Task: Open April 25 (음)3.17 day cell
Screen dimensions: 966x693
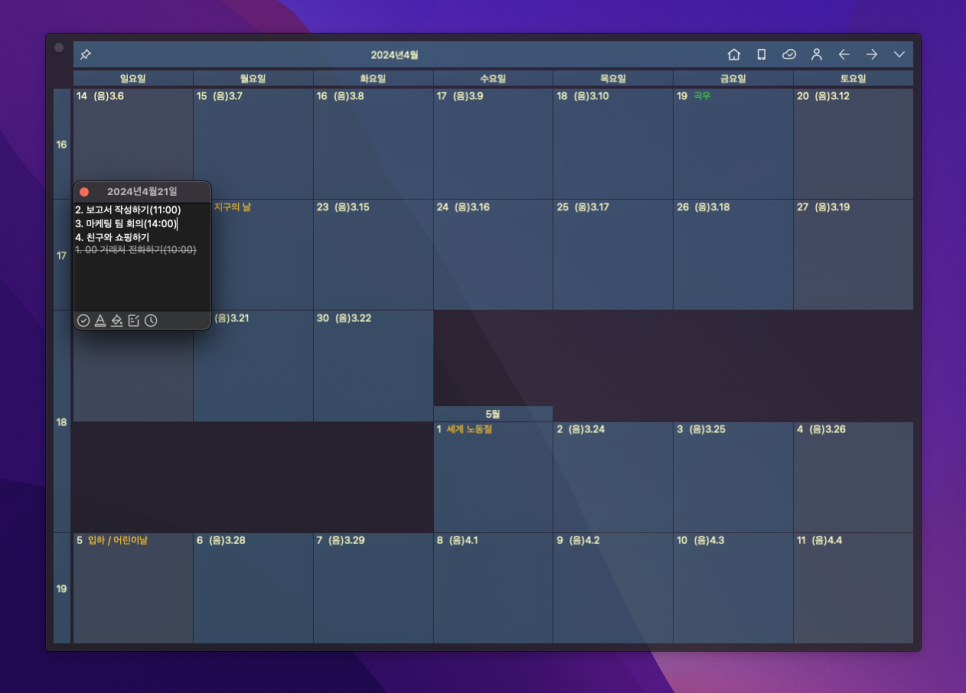Action: coord(613,255)
